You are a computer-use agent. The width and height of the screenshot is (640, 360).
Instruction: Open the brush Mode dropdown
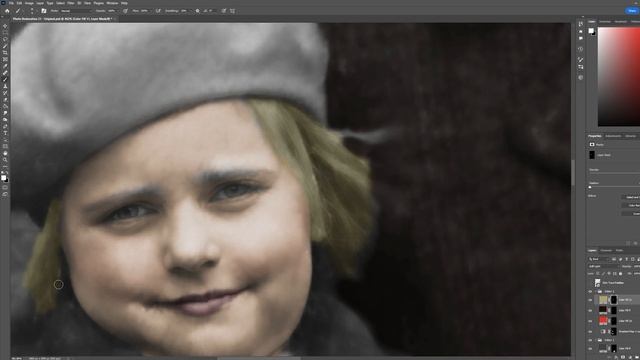76,11
